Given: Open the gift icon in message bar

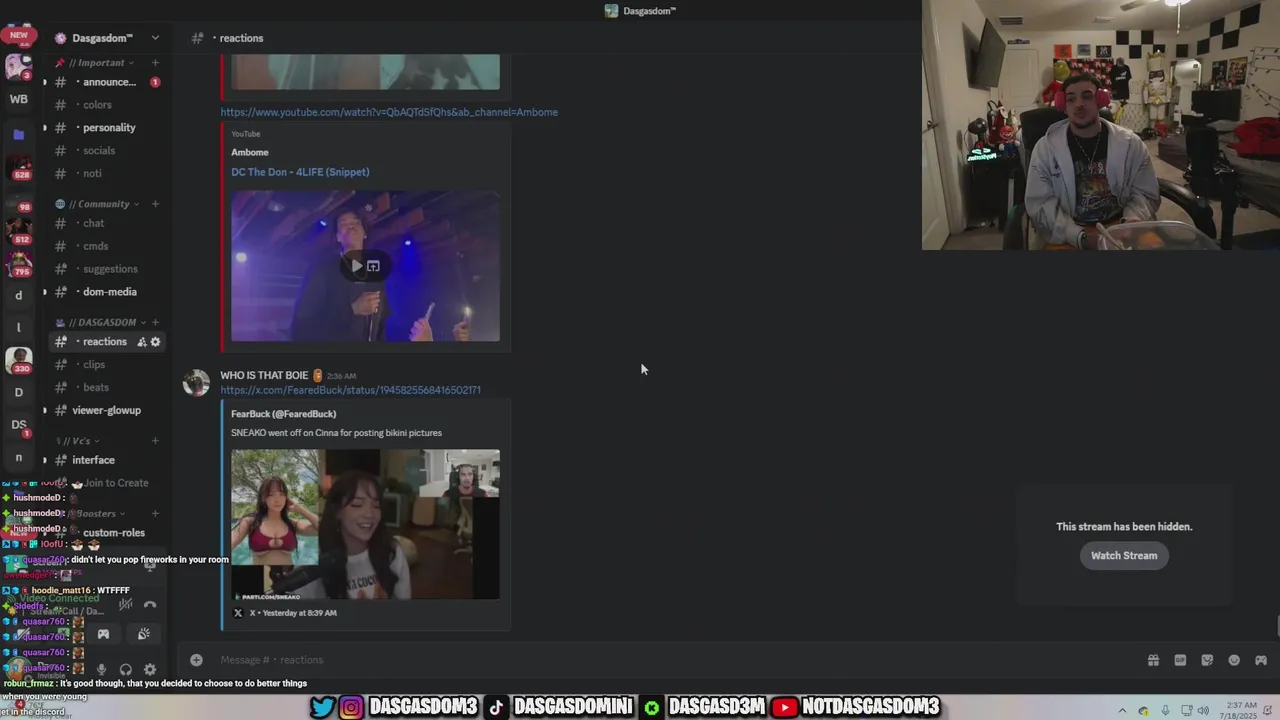Looking at the screenshot, I should click(x=1153, y=660).
